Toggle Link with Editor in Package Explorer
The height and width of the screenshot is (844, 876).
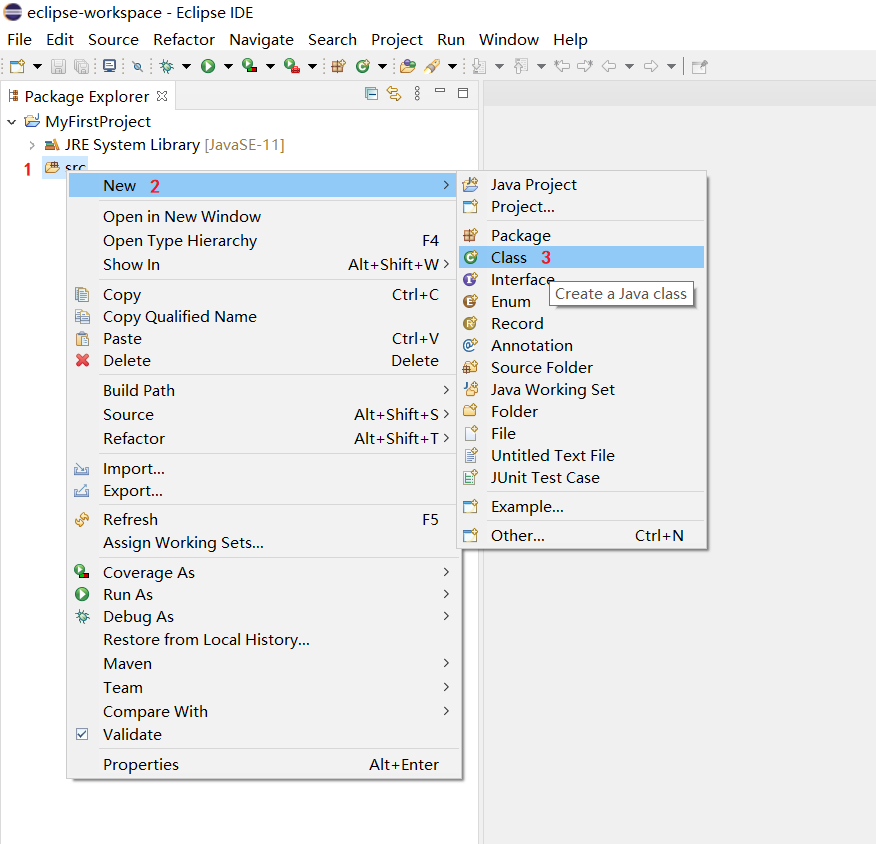[394, 93]
